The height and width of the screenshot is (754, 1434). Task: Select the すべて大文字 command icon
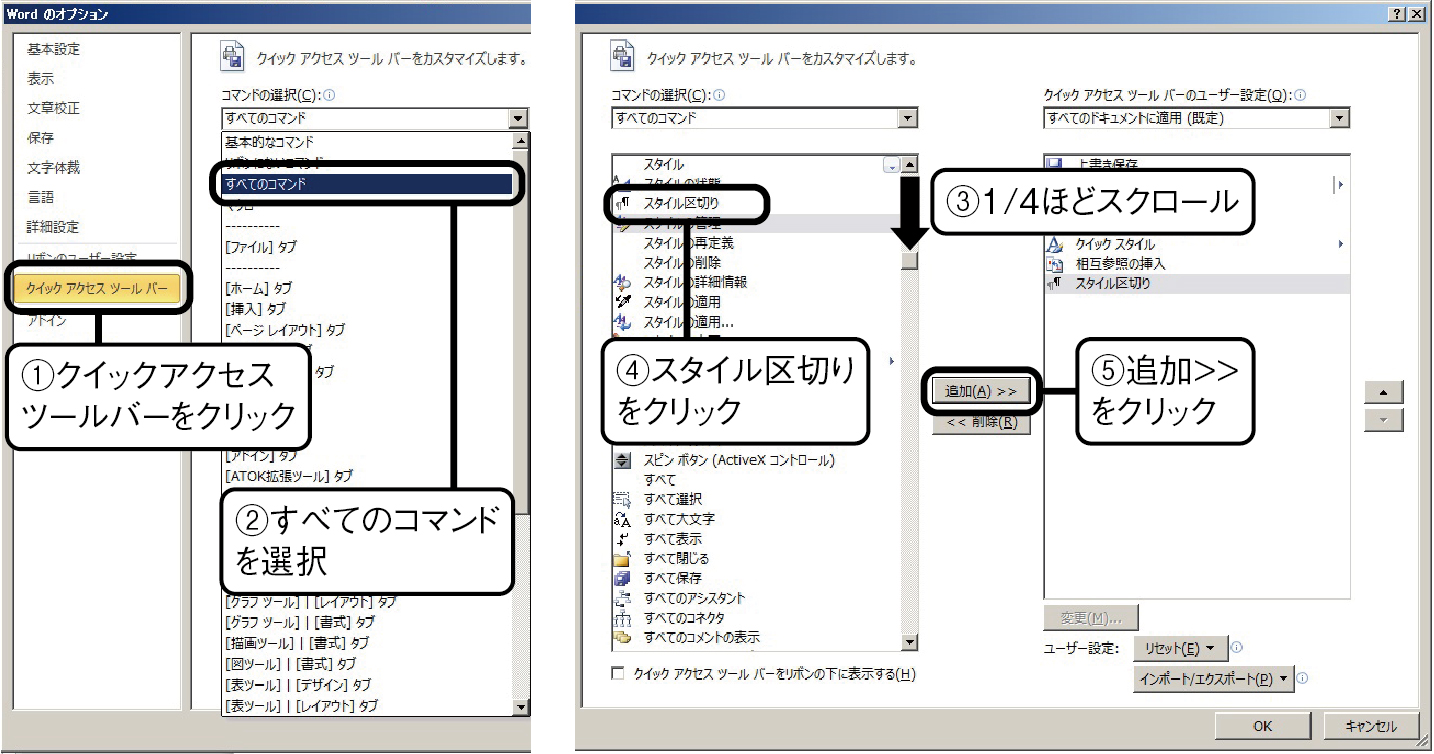[x=622, y=519]
